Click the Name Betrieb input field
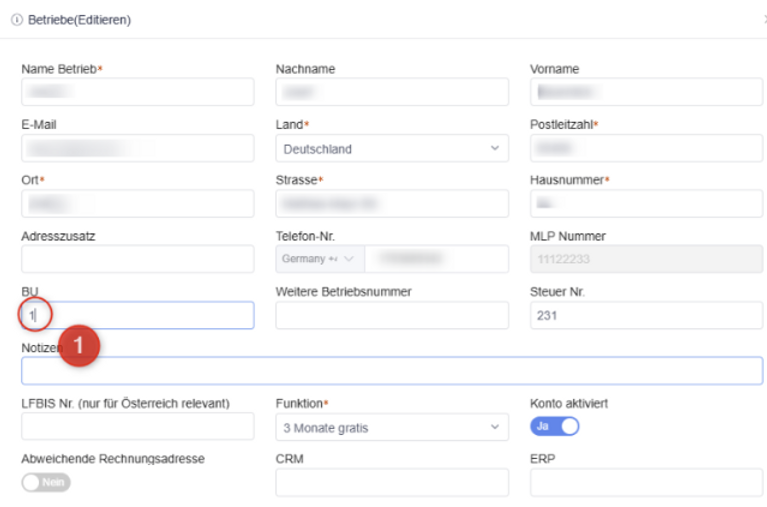767x507 pixels. point(137,92)
